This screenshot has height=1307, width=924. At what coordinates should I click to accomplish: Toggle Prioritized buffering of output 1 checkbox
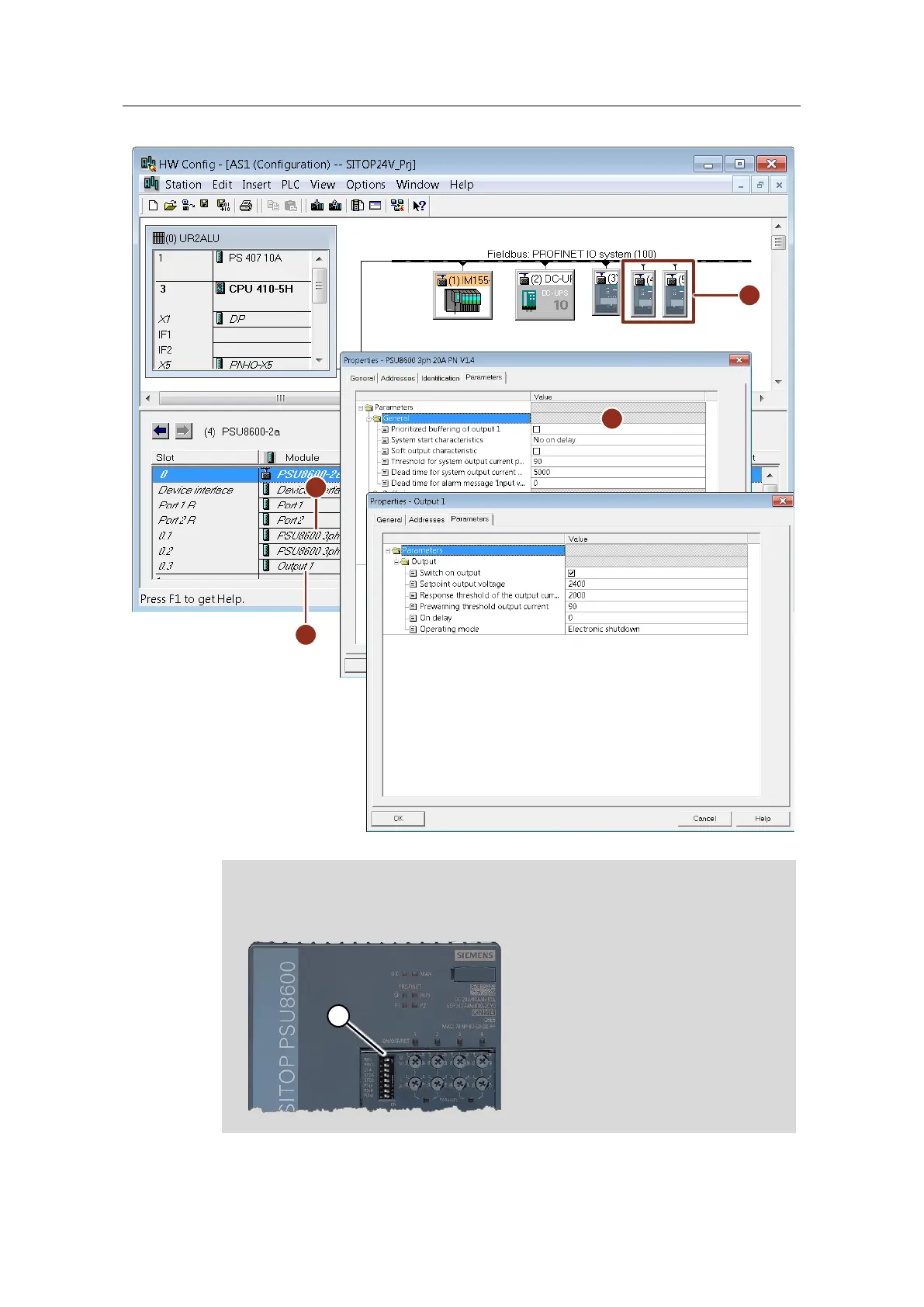(536, 429)
